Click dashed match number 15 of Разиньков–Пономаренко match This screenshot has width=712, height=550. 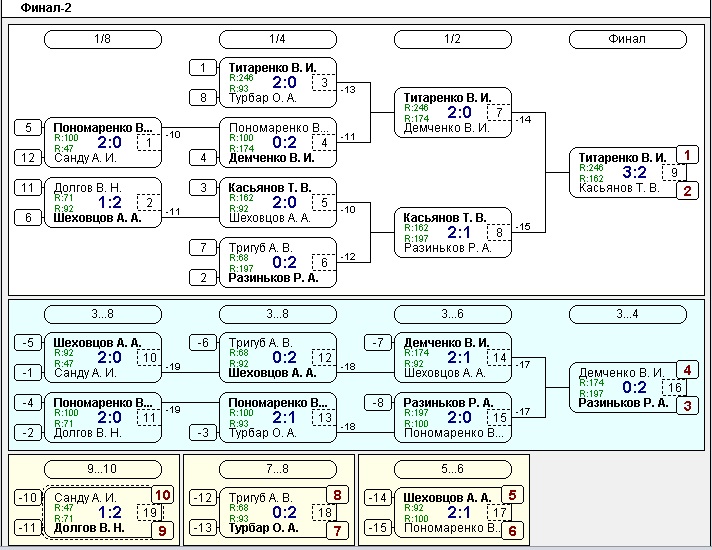pyautogui.click(x=499, y=417)
